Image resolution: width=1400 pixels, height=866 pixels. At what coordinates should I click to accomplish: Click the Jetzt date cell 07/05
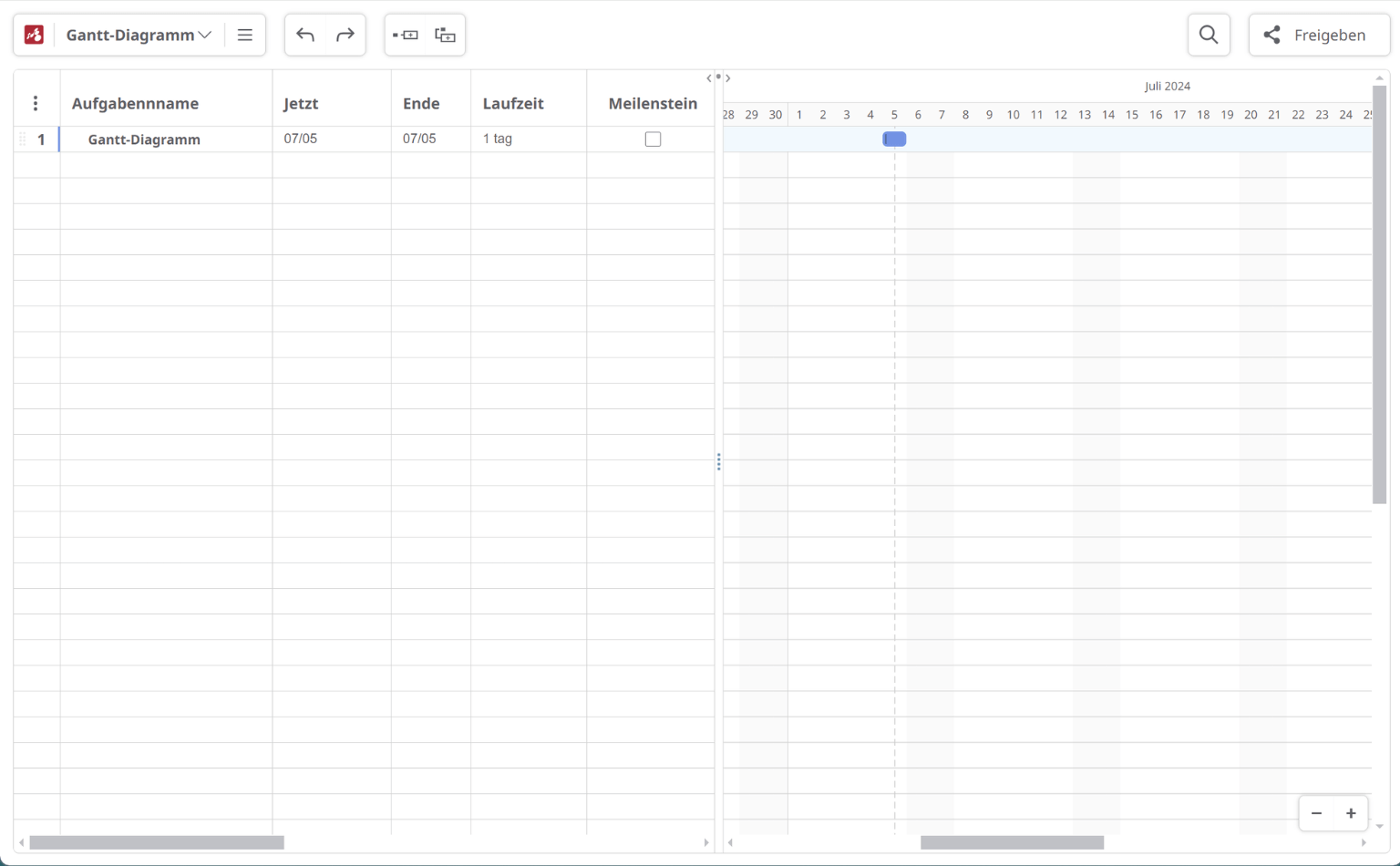click(x=332, y=139)
